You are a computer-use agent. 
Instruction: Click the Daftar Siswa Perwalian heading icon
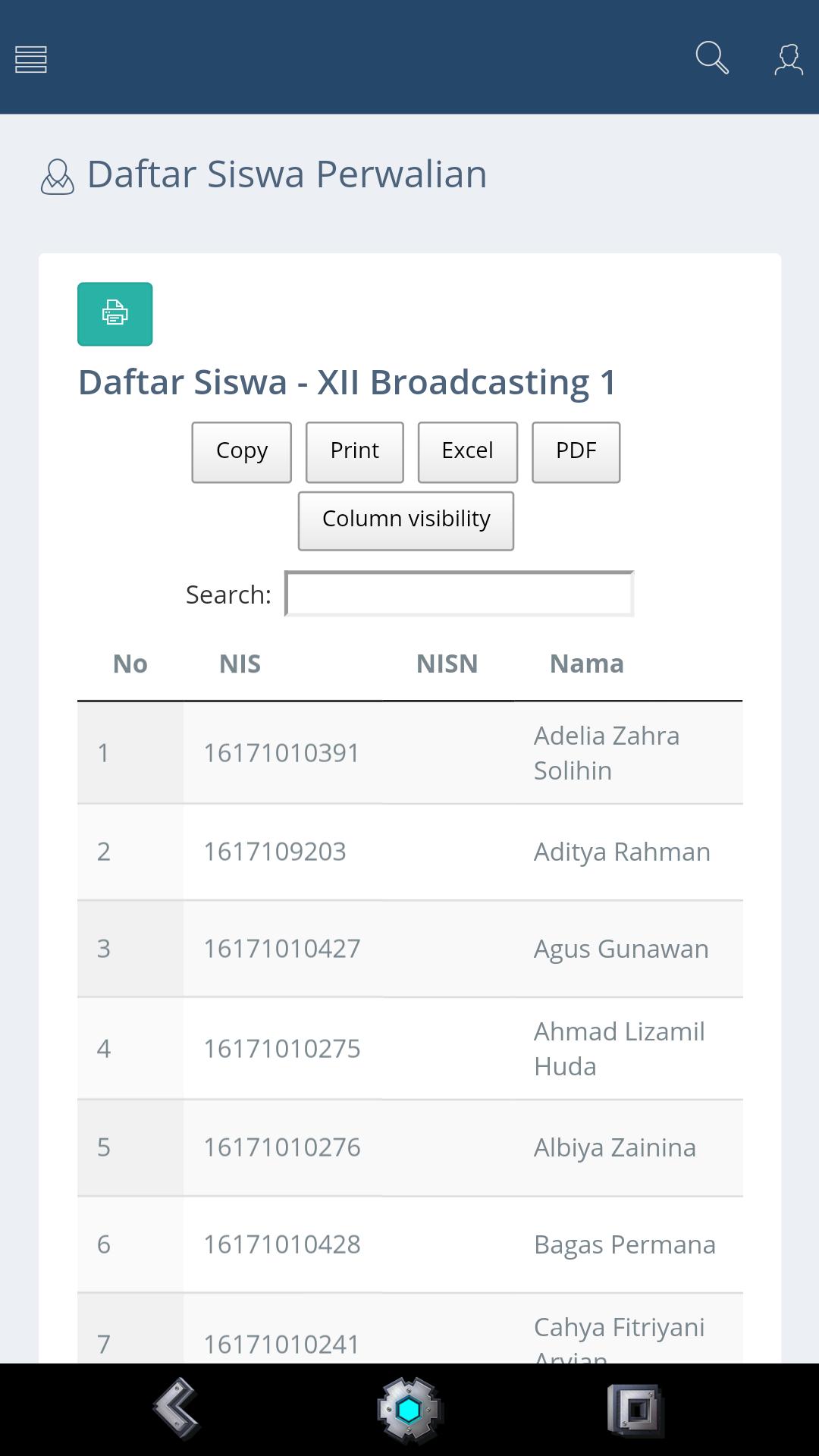coord(58,177)
